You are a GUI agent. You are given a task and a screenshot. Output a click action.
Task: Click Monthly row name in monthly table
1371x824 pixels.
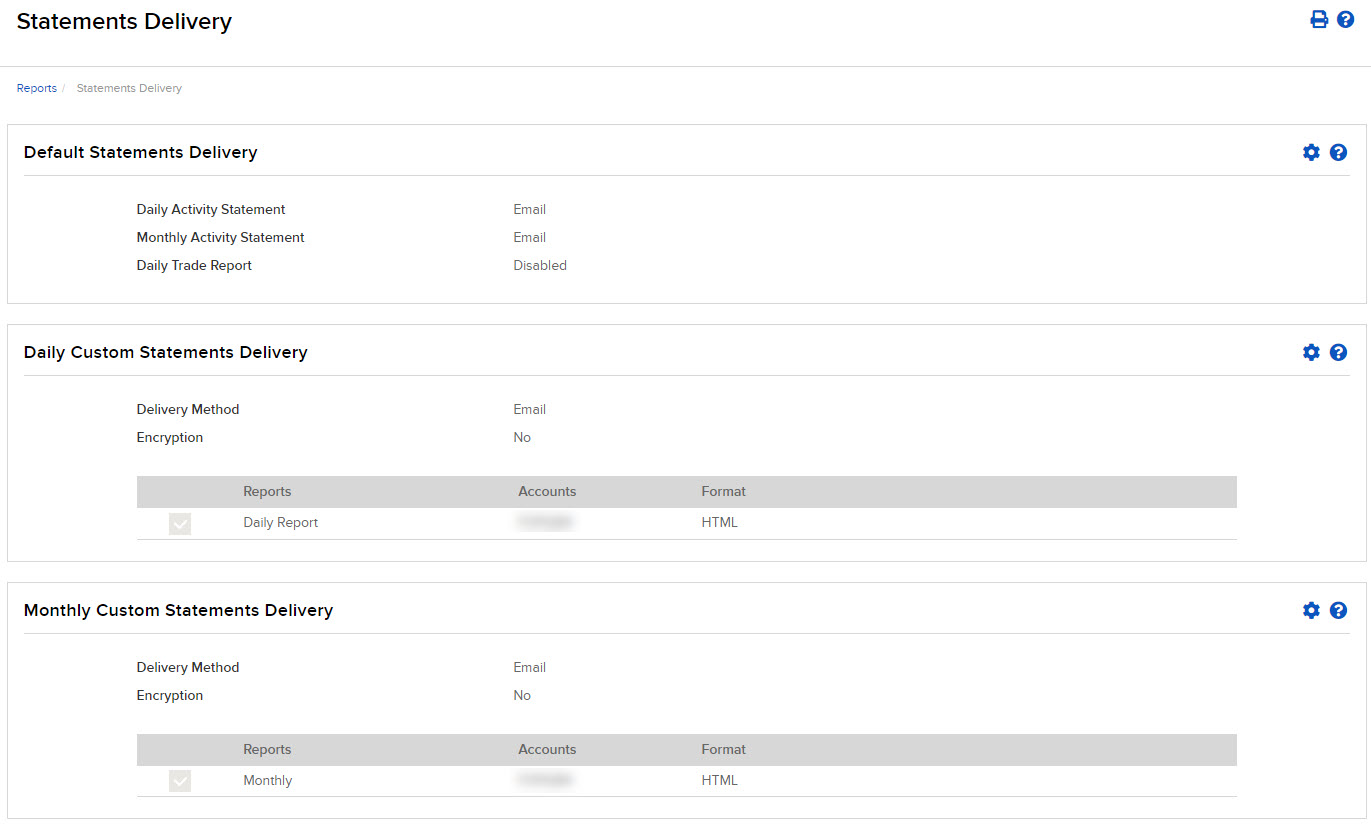[268, 780]
